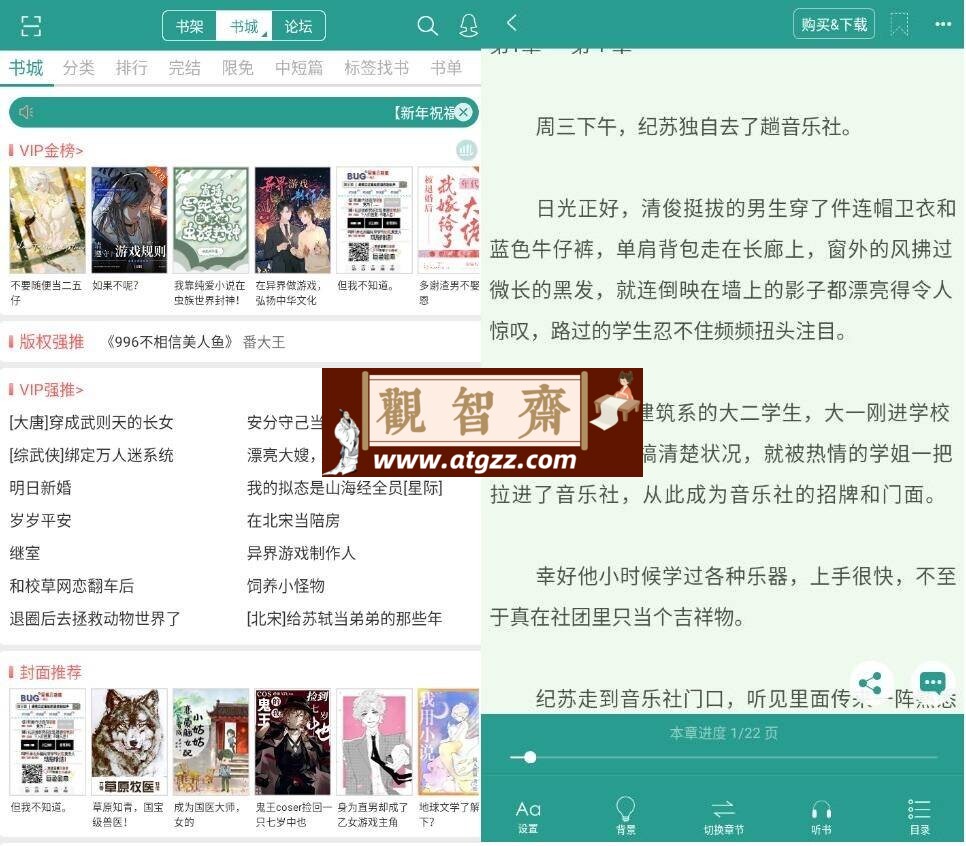
Task: Switch to 论坛 tab
Action: [298, 26]
